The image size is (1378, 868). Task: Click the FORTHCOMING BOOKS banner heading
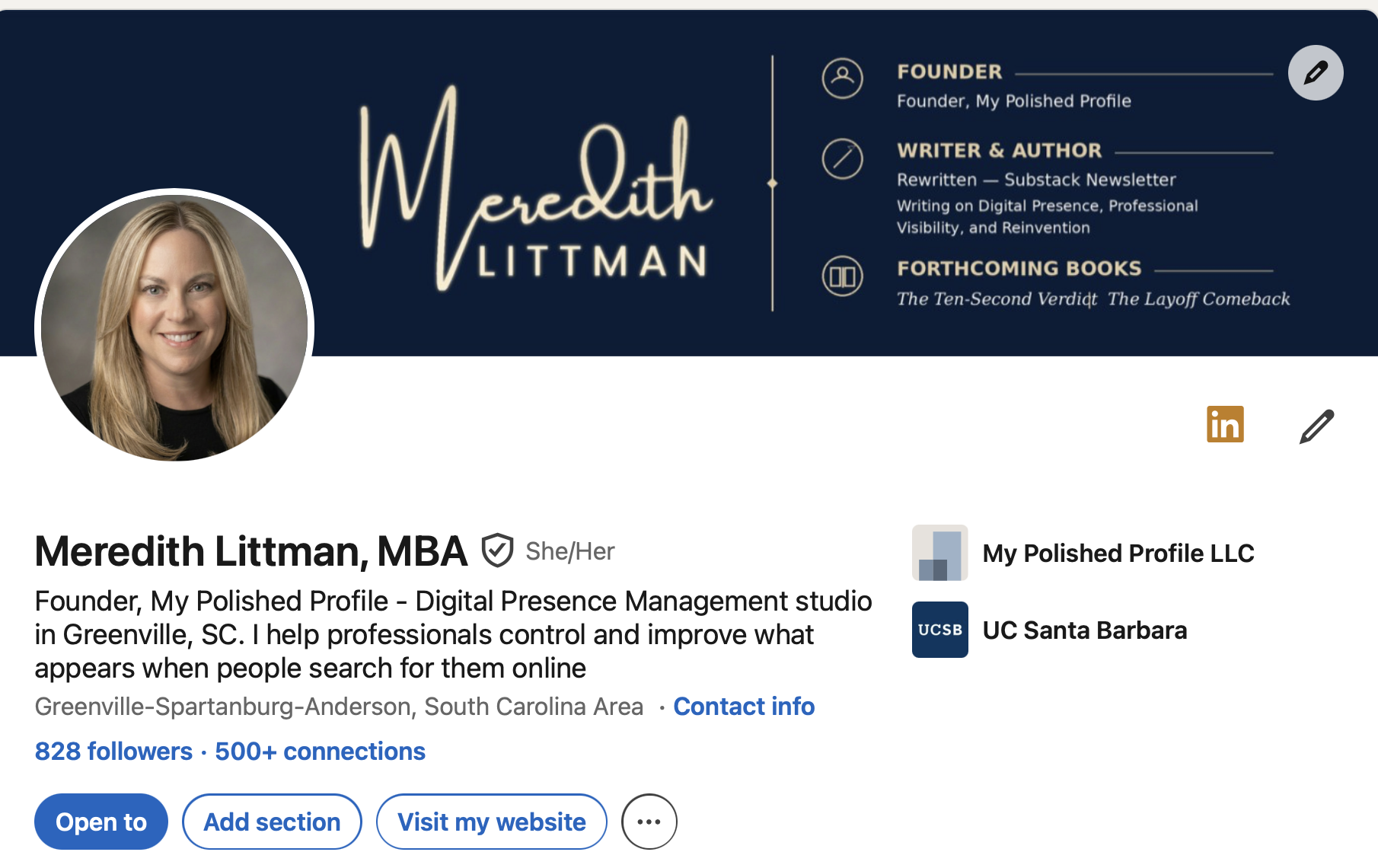point(1019,268)
